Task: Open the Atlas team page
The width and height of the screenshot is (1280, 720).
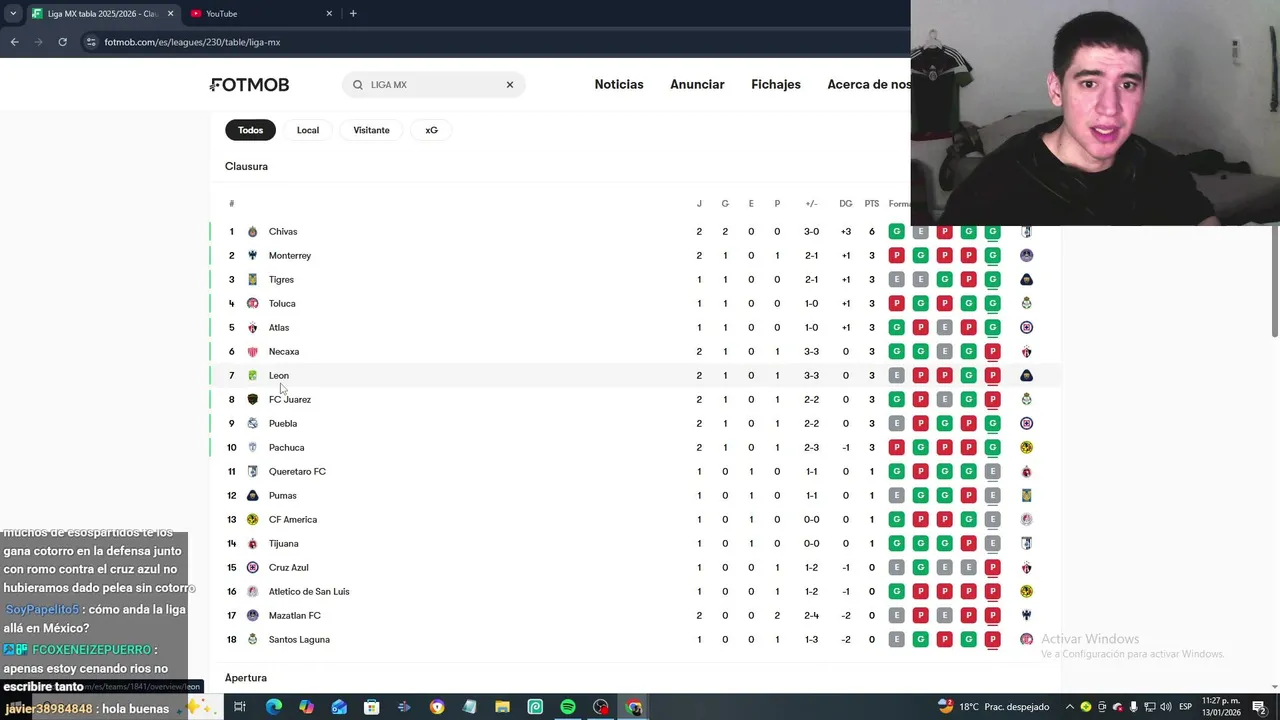Action: (x=279, y=328)
